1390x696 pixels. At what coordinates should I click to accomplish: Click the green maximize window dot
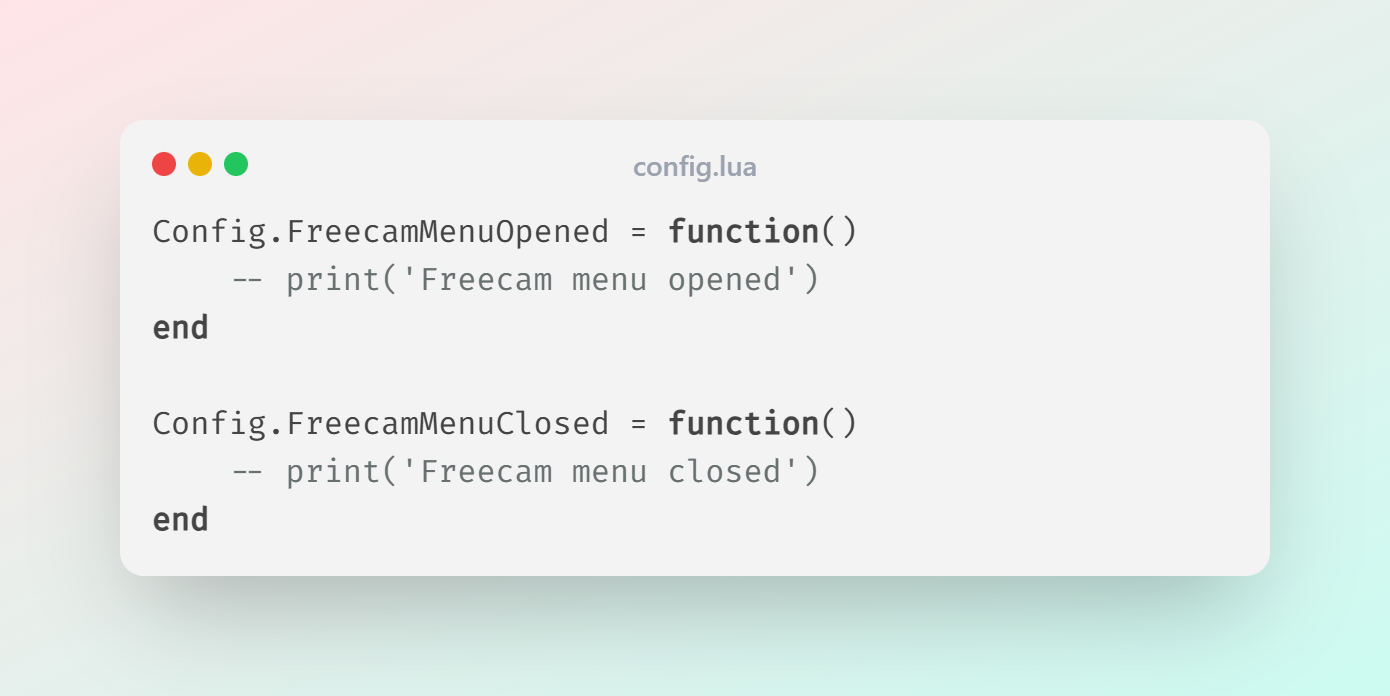tap(236, 164)
